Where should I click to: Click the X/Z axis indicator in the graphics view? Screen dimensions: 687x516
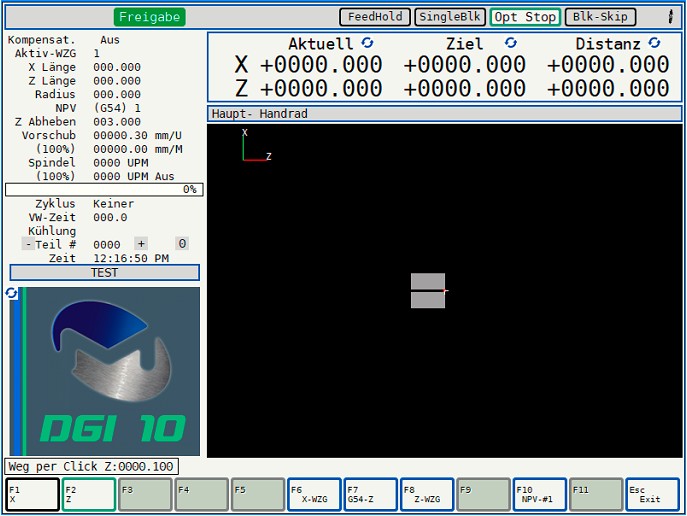257,145
